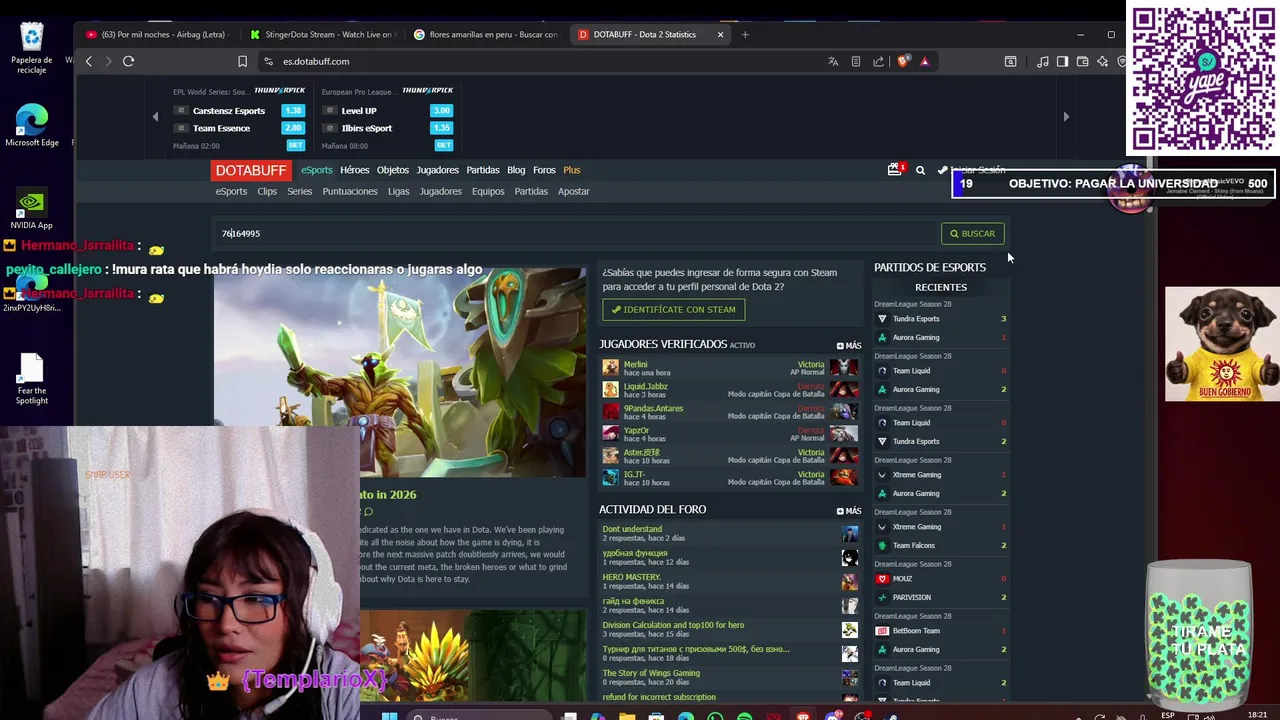
Task: Open verified player Liquid.Jabbz
Action: tap(646, 387)
